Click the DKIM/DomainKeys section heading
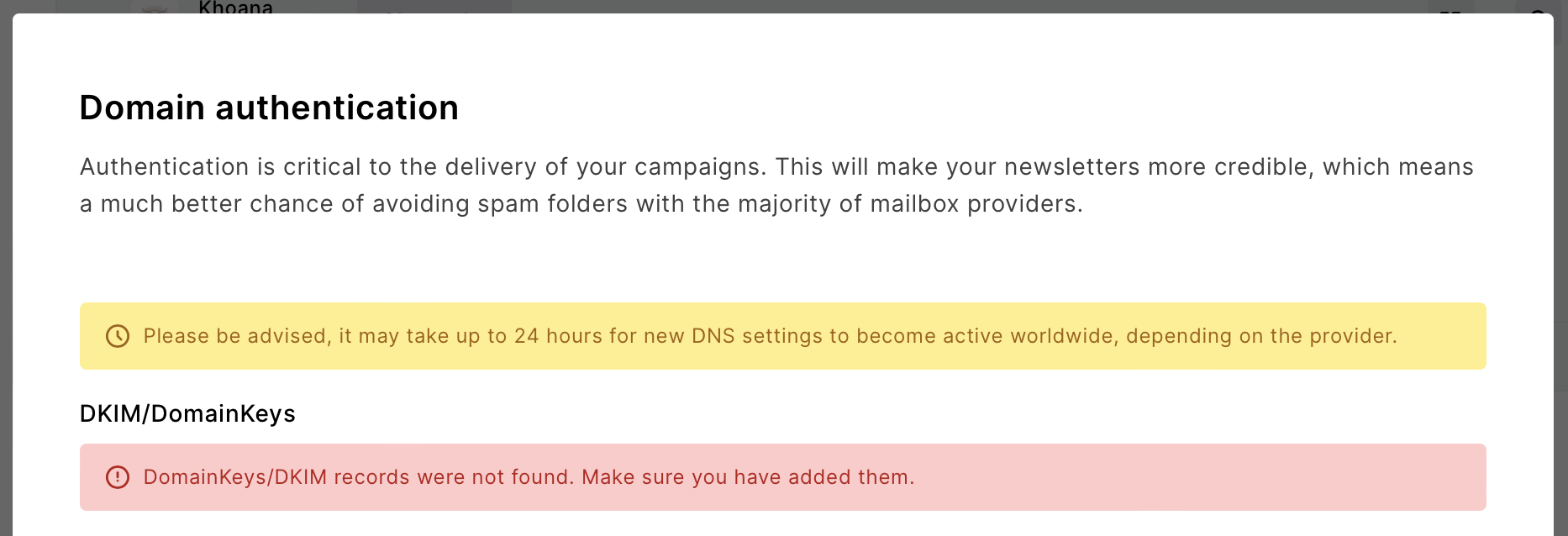 [x=187, y=413]
